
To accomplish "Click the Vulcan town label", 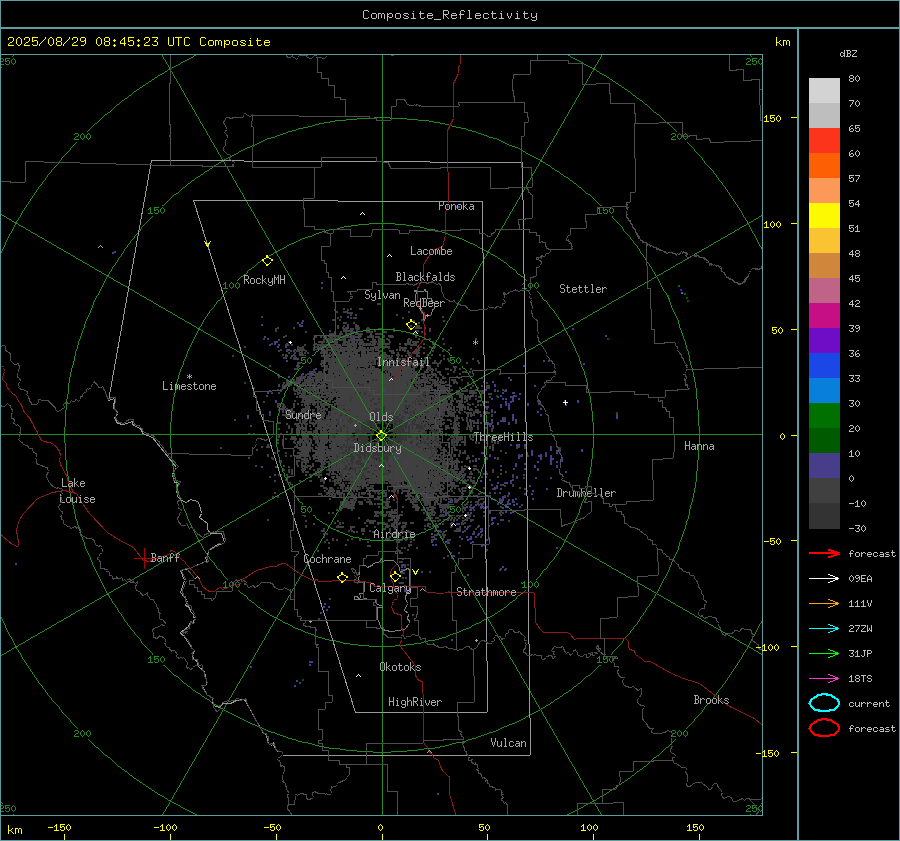I will pos(508,743).
